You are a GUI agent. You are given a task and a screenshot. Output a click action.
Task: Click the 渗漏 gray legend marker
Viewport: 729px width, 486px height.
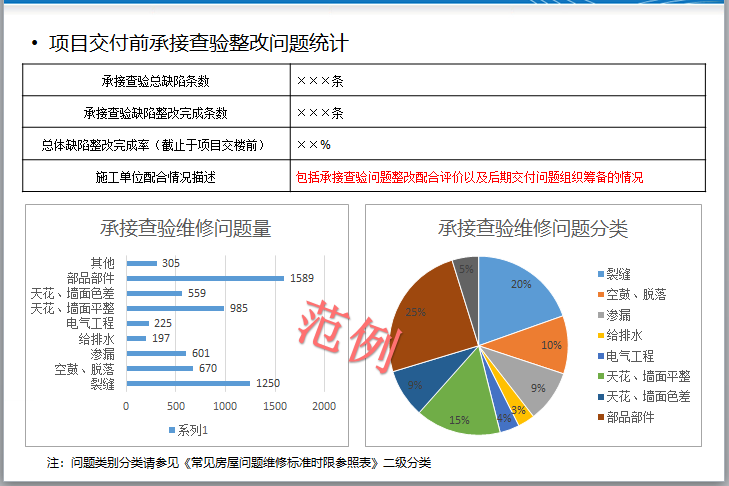(x=600, y=314)
